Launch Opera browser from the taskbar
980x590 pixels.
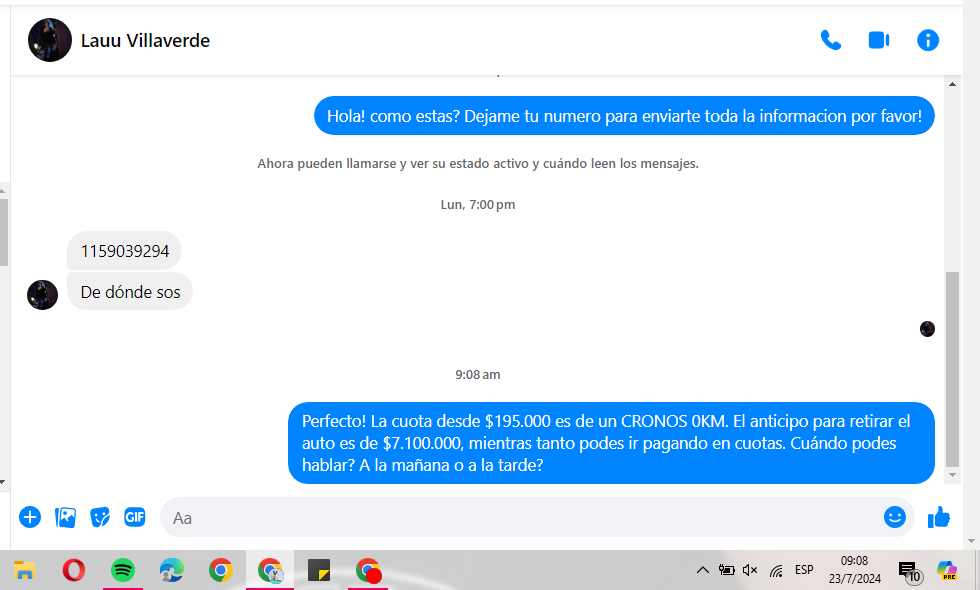pos(74,570)
